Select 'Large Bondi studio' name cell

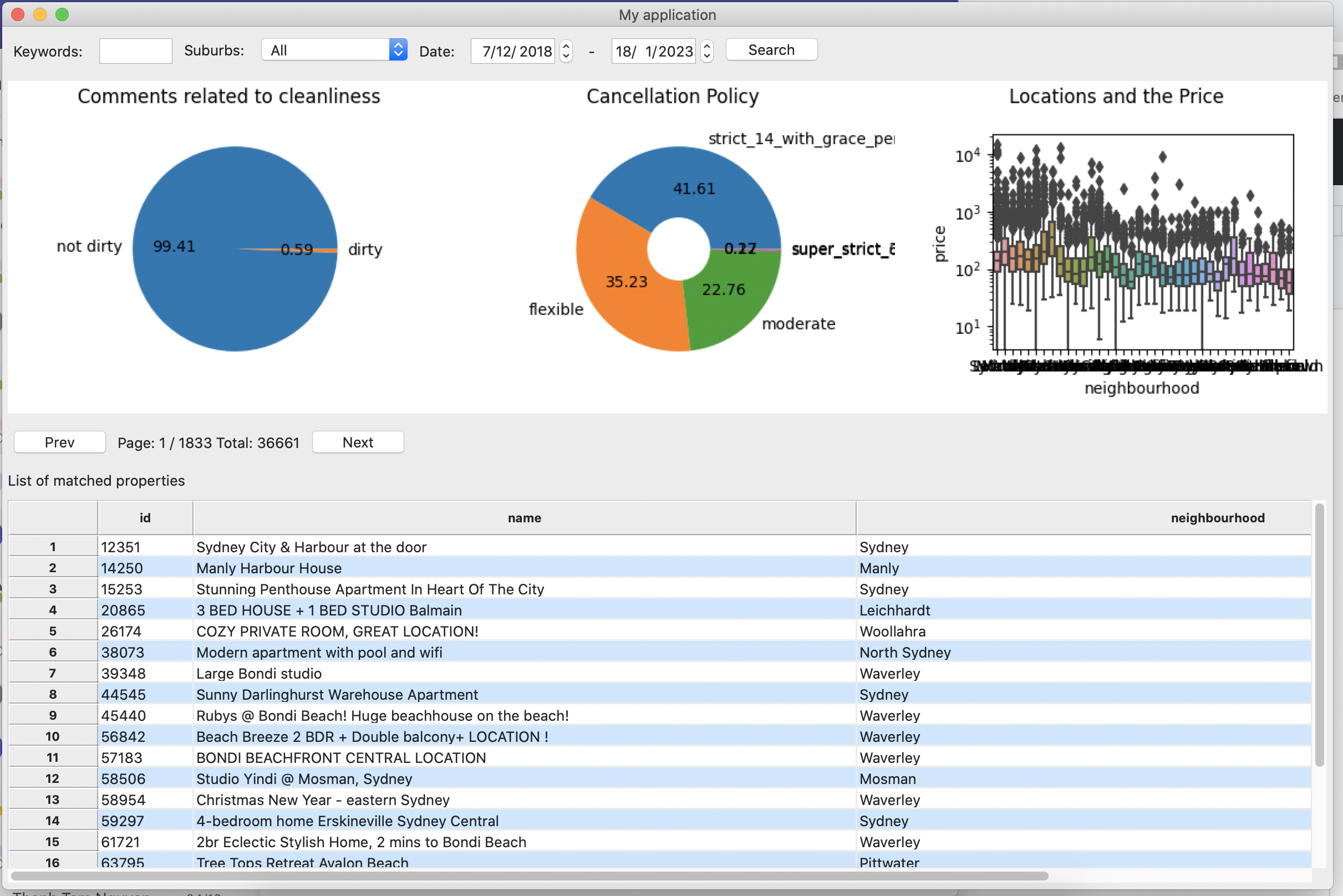[x=524, y=674]
